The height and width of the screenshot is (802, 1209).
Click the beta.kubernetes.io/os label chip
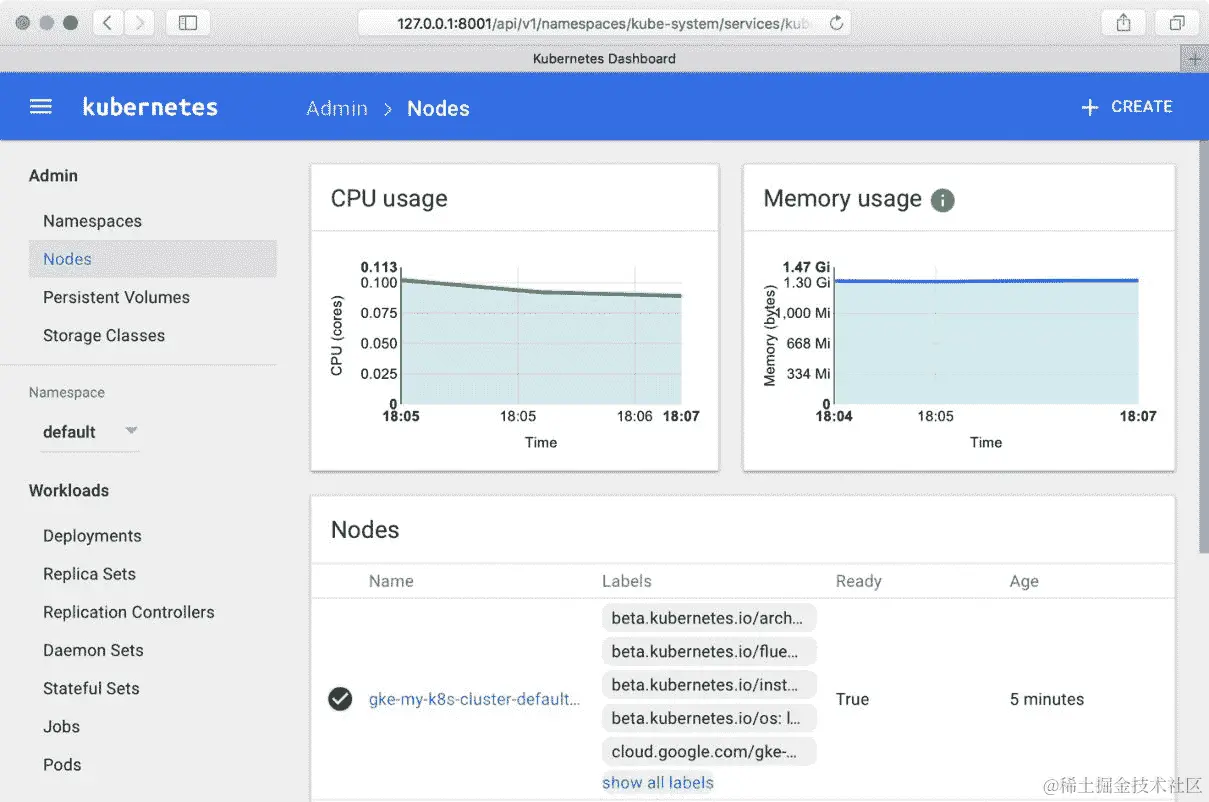click(x=709, y=718)
